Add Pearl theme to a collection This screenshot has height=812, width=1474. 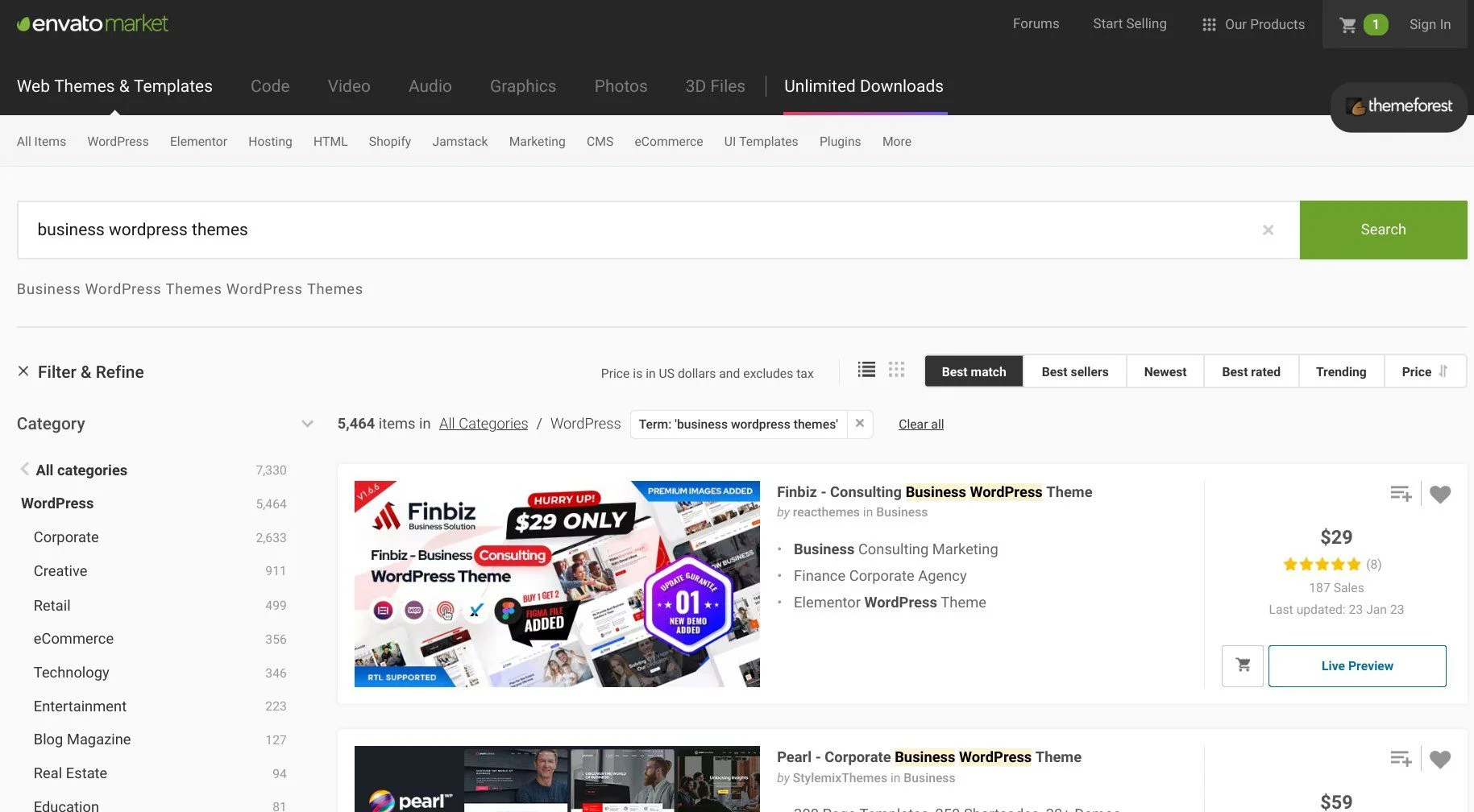1401,759
